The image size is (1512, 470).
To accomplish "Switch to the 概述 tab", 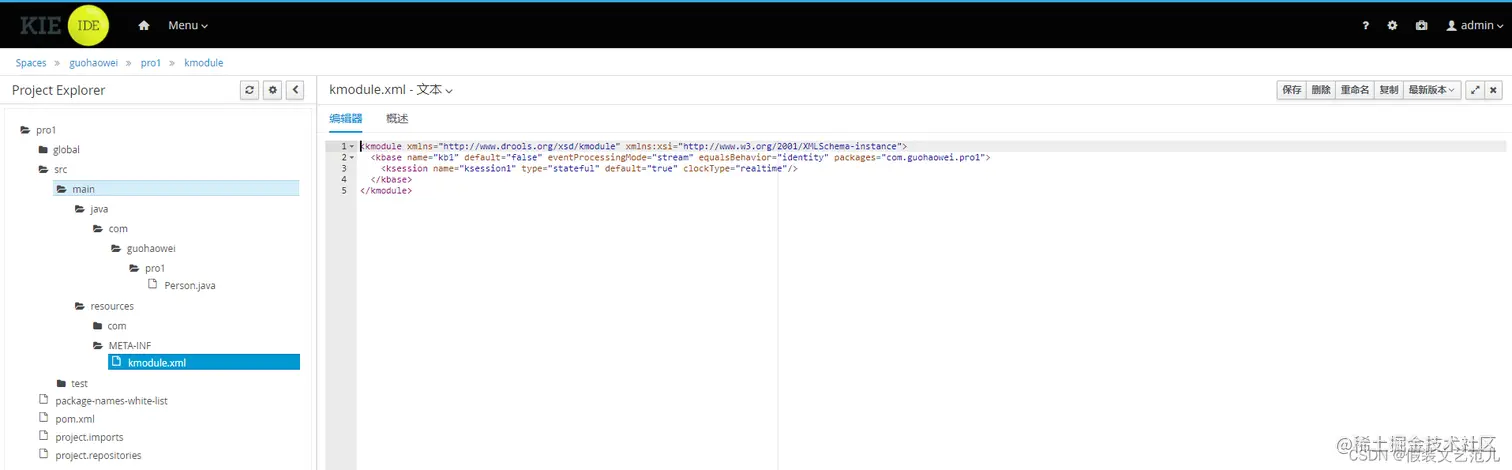I will click(x=397, y=118).
